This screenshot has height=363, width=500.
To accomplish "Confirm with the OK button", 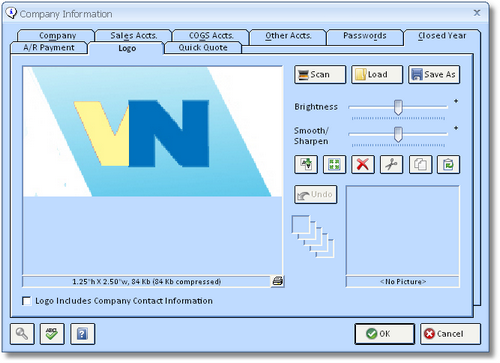I will [385, 334].
